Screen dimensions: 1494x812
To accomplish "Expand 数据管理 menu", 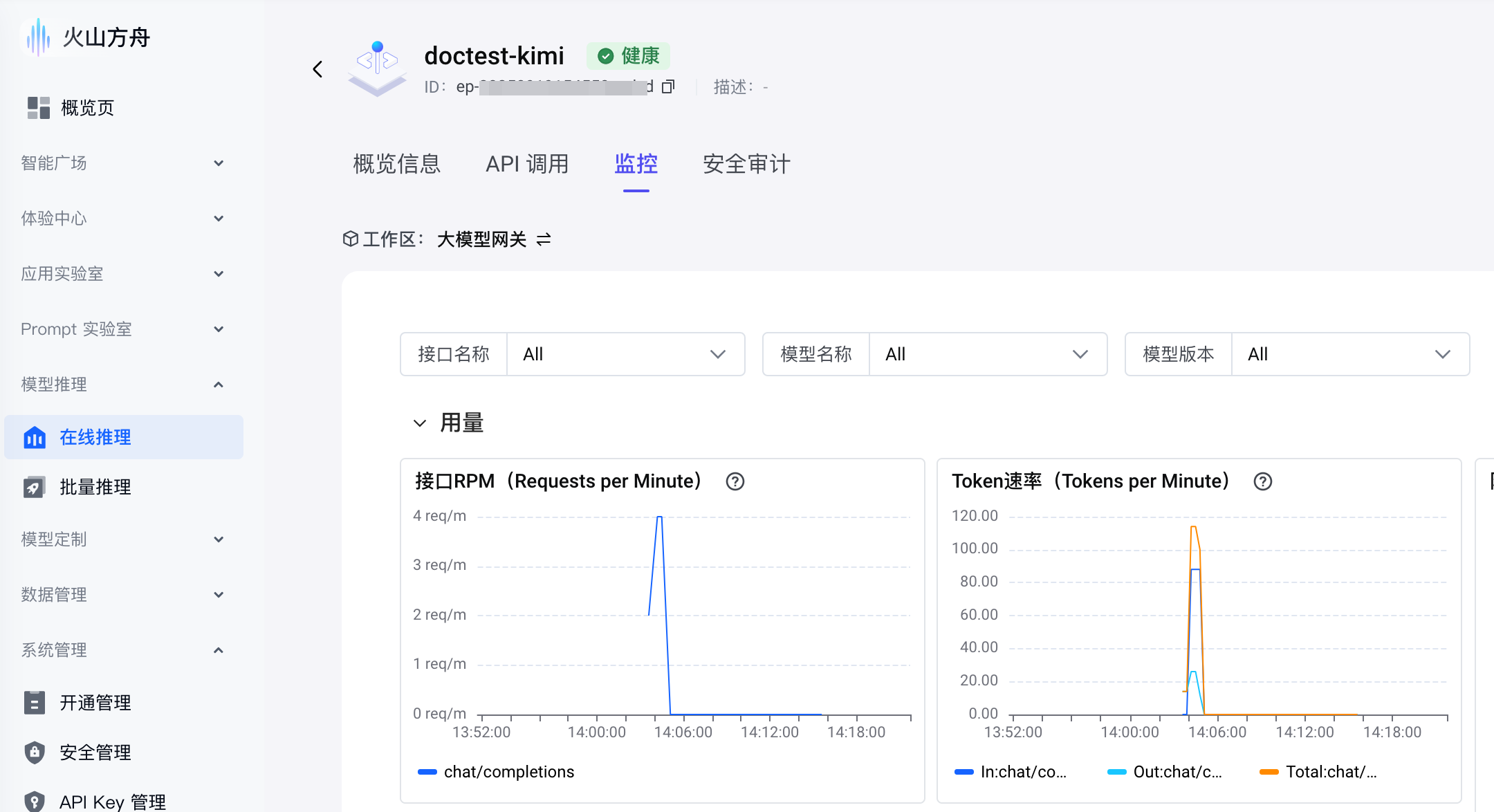I will click(x=219, y=595).
